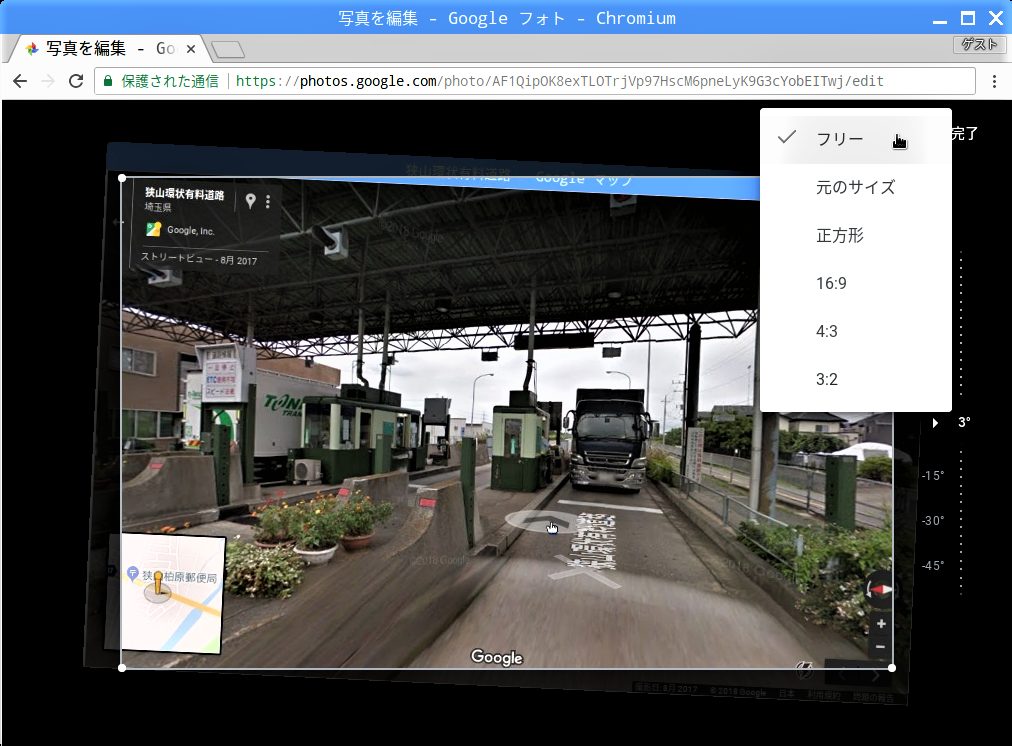This screenshot has width=1012, height=746.
Task: Minimize the Chromium window
Action: [940, 21]
